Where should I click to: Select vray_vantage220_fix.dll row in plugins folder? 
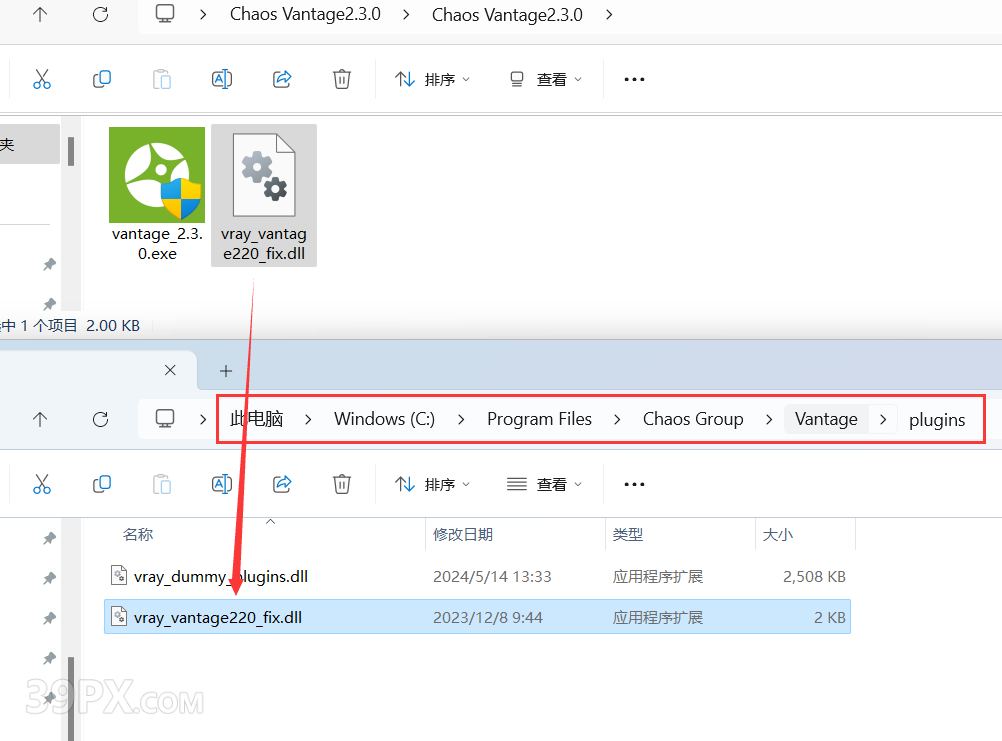coord(477,617)
